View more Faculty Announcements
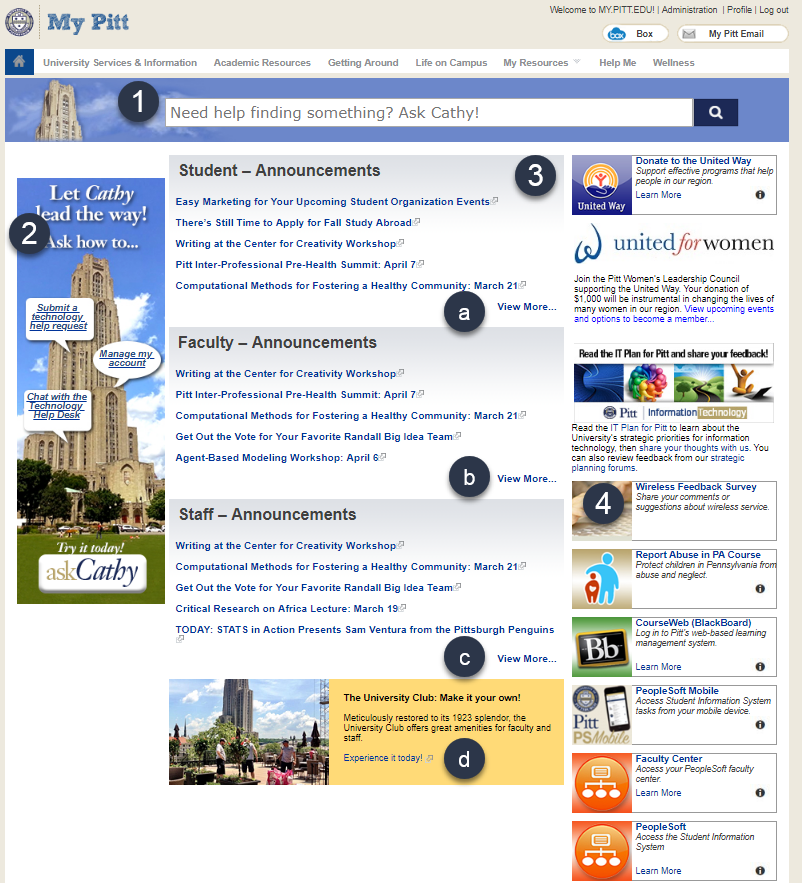Screen dimensions: 802x883 pos(527,479)
